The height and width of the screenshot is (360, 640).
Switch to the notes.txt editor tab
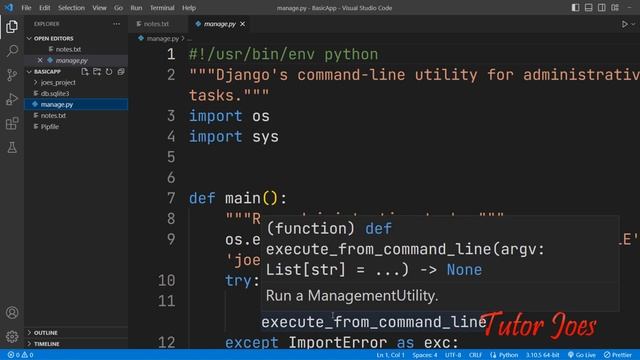tap(155, 24)
